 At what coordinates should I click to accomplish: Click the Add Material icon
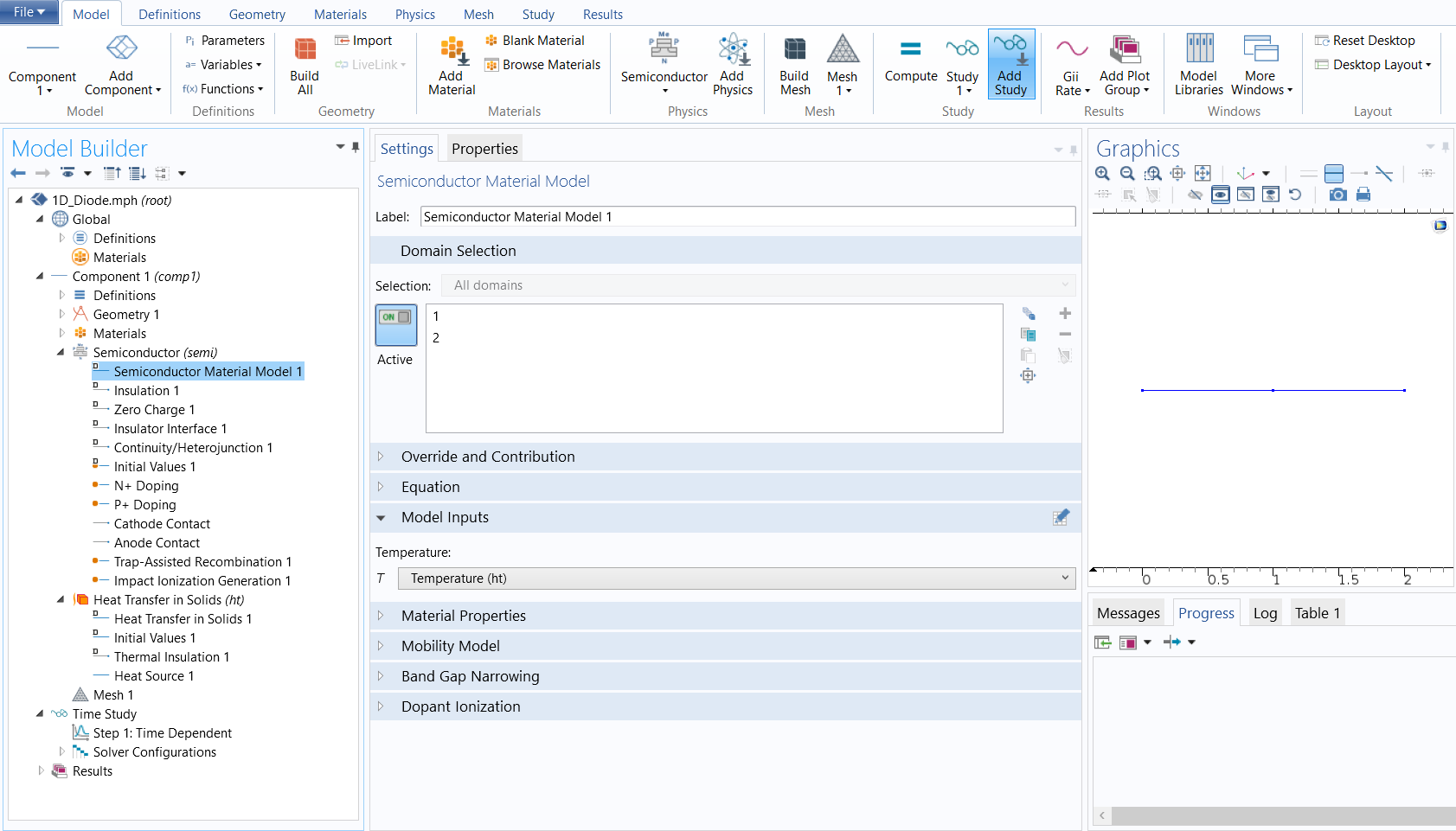click(x=452, y=65)
